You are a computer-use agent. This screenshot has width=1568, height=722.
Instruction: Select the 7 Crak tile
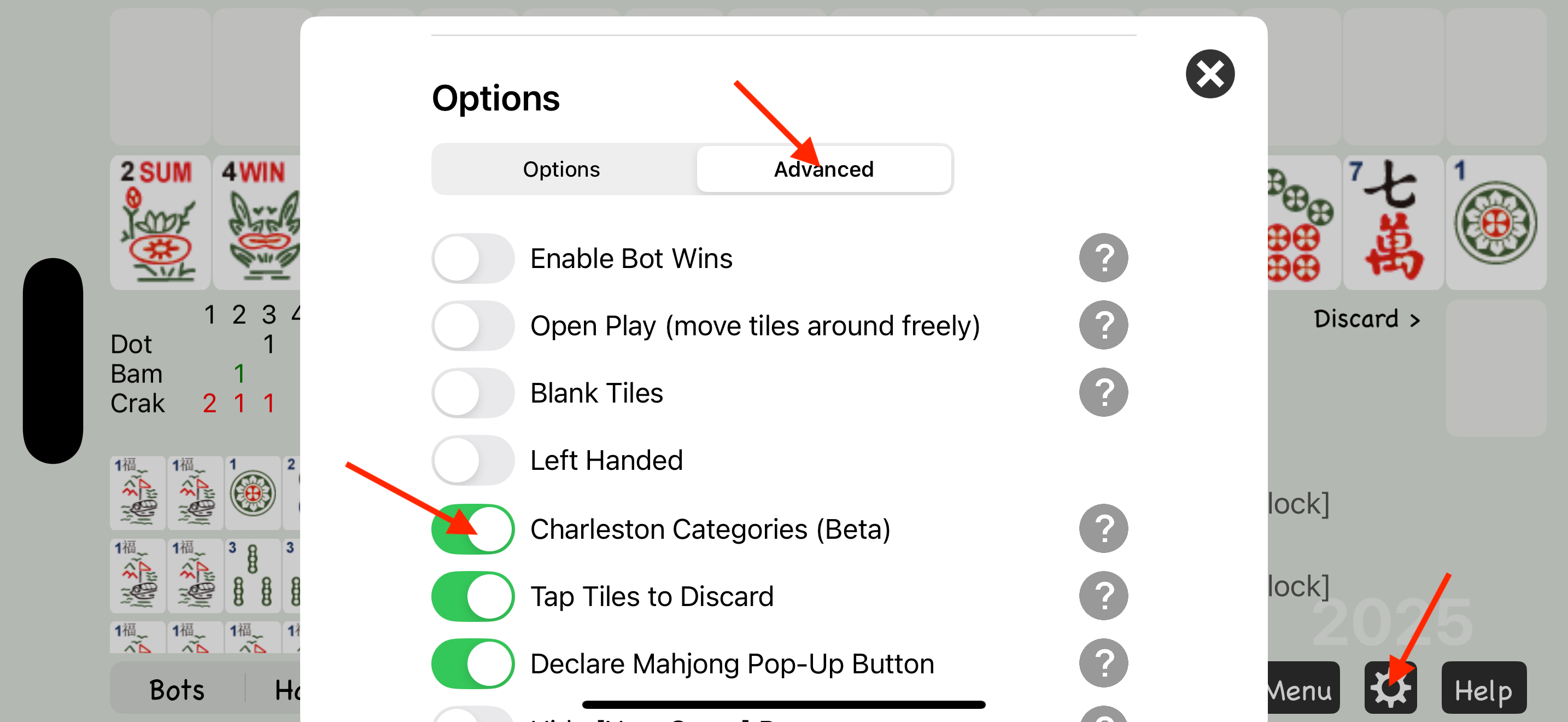[x=1393, y=222]
